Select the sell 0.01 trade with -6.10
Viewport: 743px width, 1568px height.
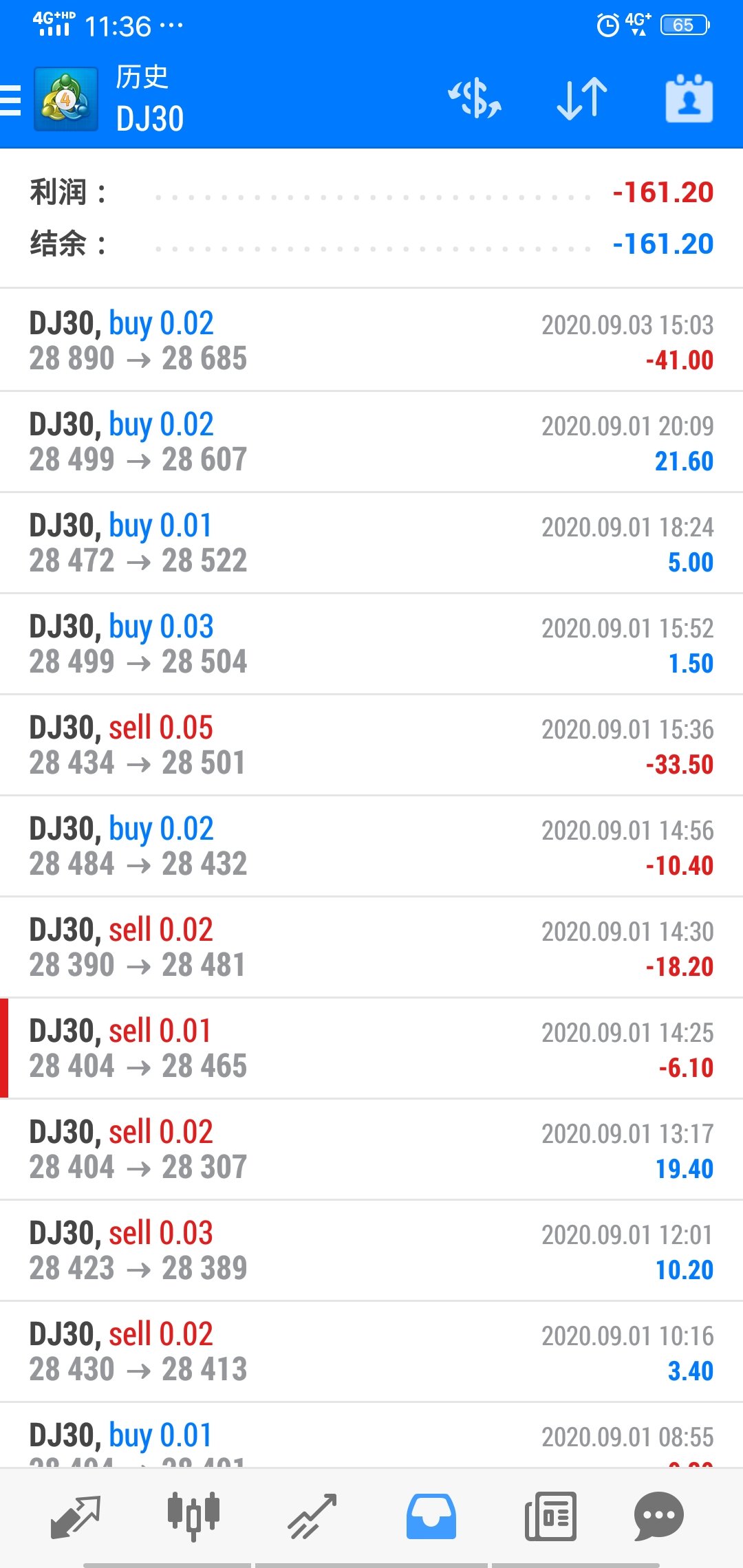click(x=371, y=1048)
